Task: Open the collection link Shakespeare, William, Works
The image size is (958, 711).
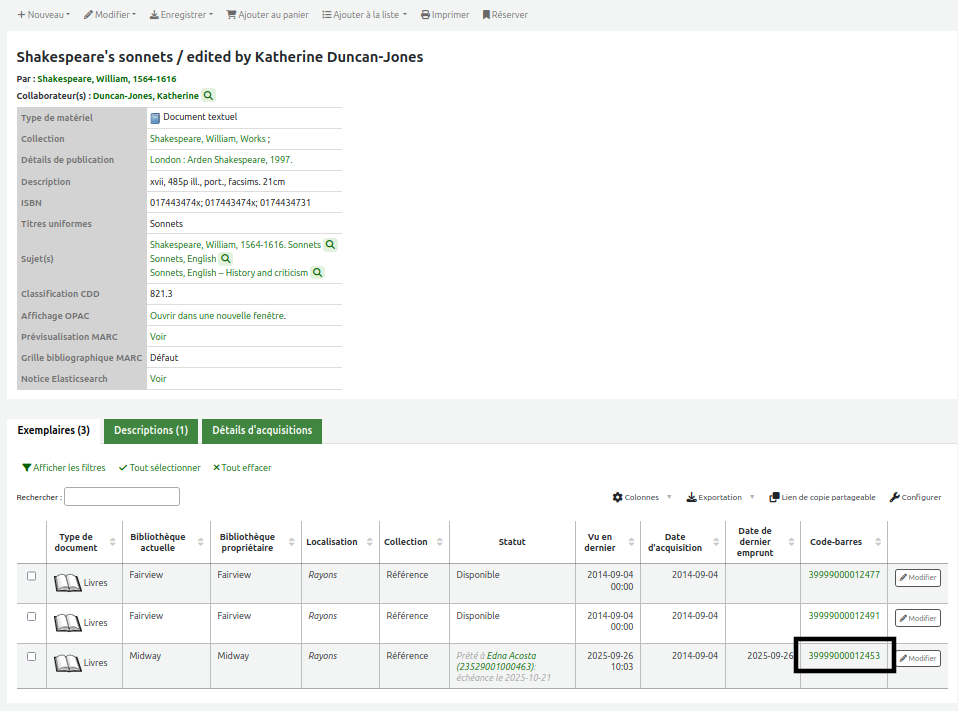Action: 208,139
